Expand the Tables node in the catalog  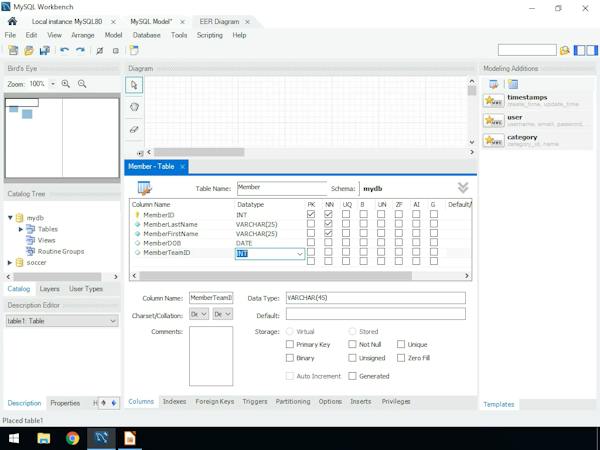pos(21,229)
